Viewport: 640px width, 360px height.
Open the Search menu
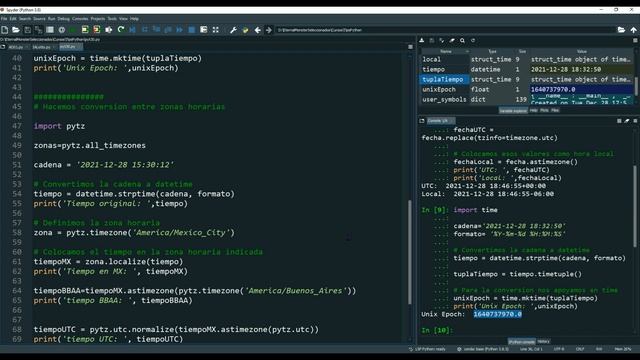(x=24, y=19)
